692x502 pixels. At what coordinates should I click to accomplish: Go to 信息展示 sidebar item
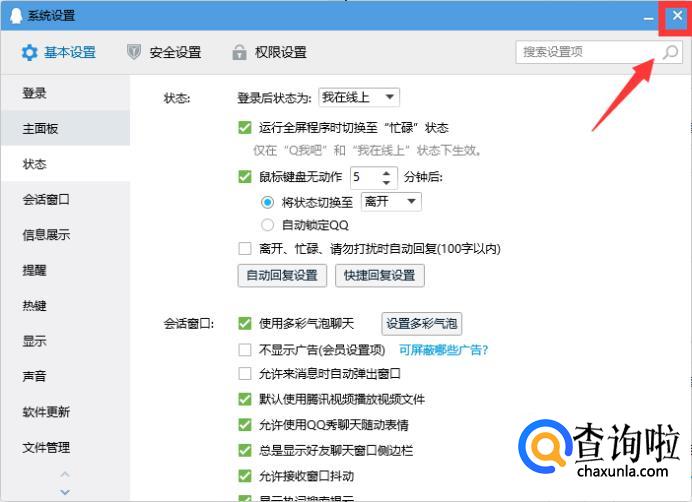pyautogui.click(x=65, y=234)
